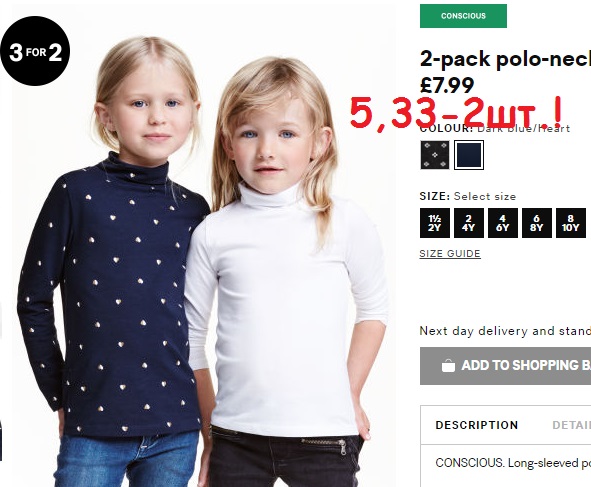This screenshot has height=487, width=591.
Task: Select the dark blue colour swatch
Action: pyautogui.click(x=469, y=155)
